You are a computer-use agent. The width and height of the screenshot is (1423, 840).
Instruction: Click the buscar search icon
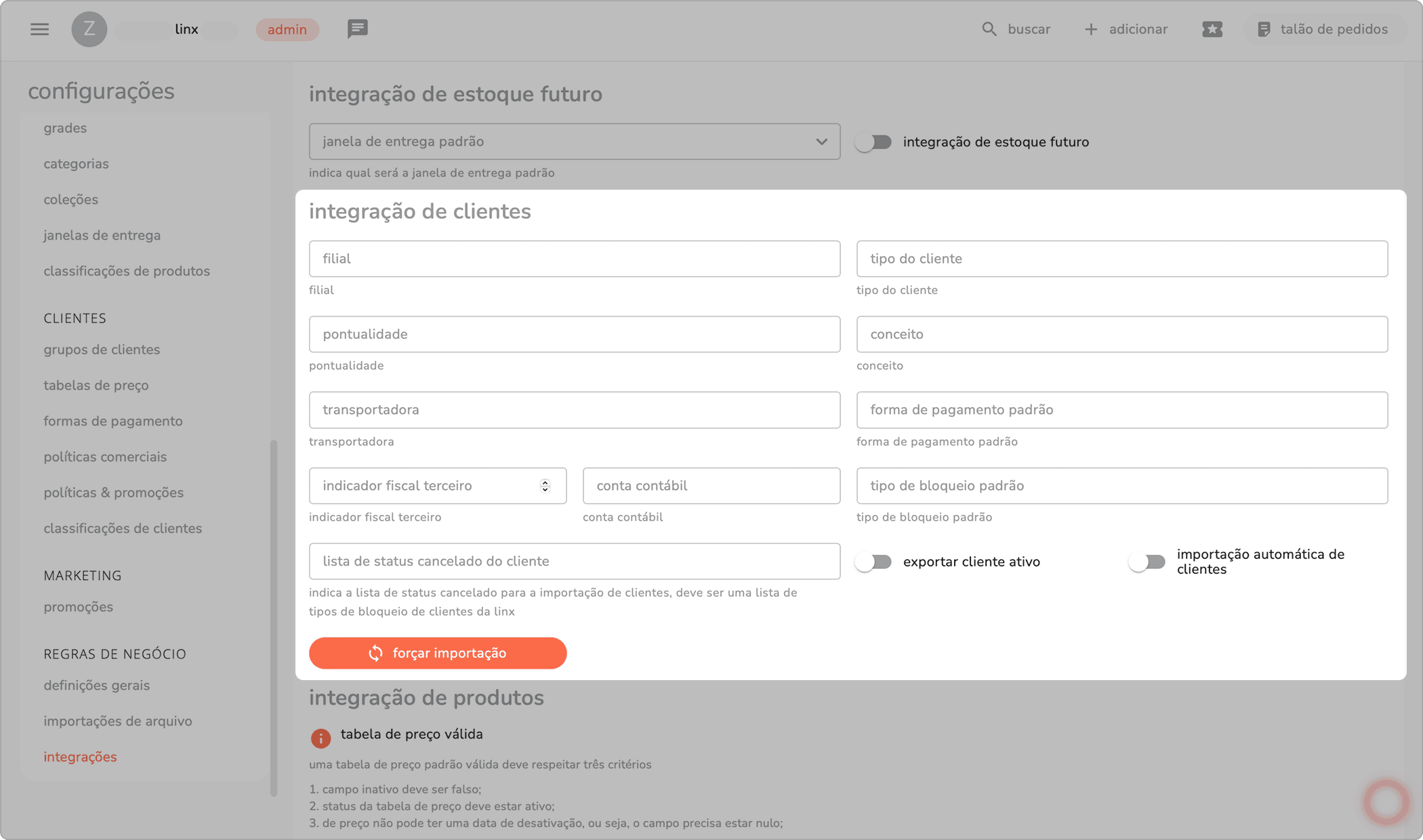pyautogui.click(x=989, y=29)
